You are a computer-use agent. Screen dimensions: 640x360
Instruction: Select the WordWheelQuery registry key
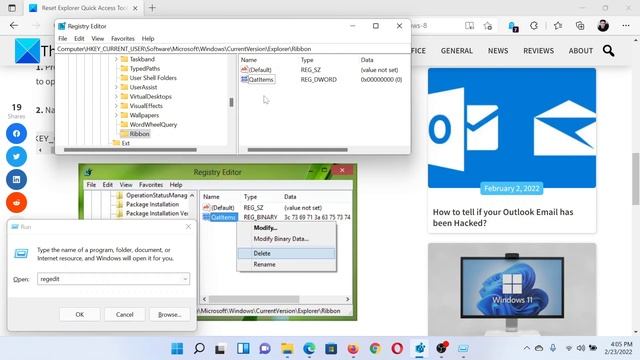(x=153, y=124)
